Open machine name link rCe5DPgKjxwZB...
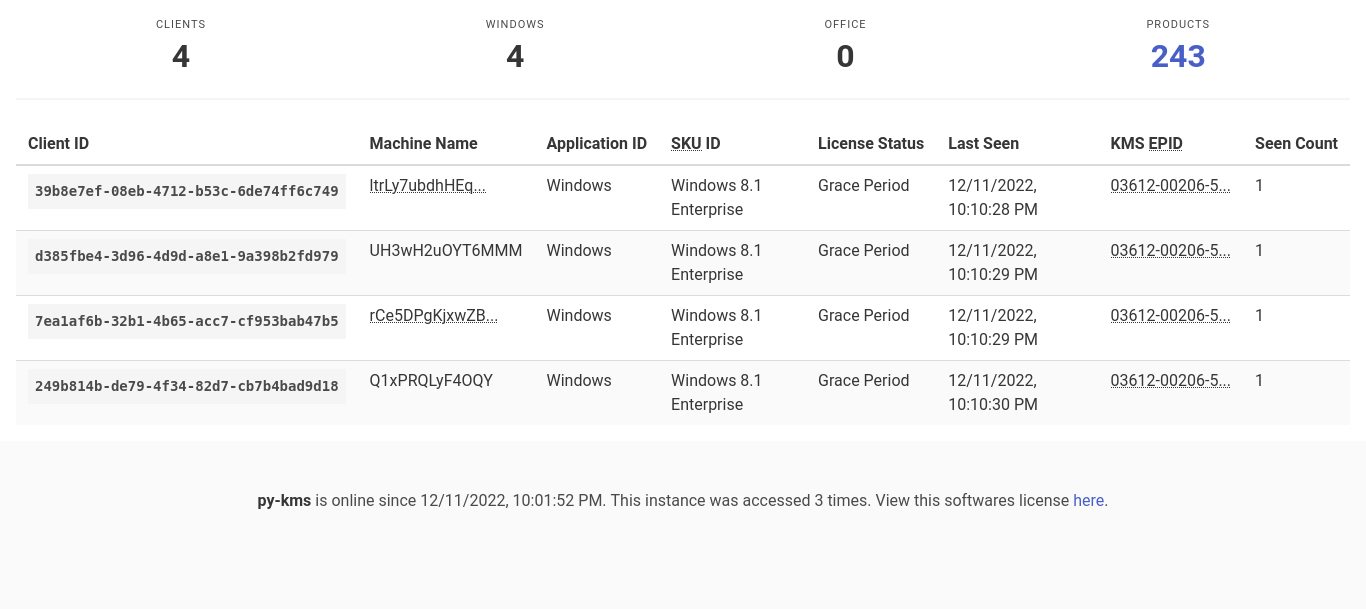This screenshot has width=1366, height=609. (433, 315)
